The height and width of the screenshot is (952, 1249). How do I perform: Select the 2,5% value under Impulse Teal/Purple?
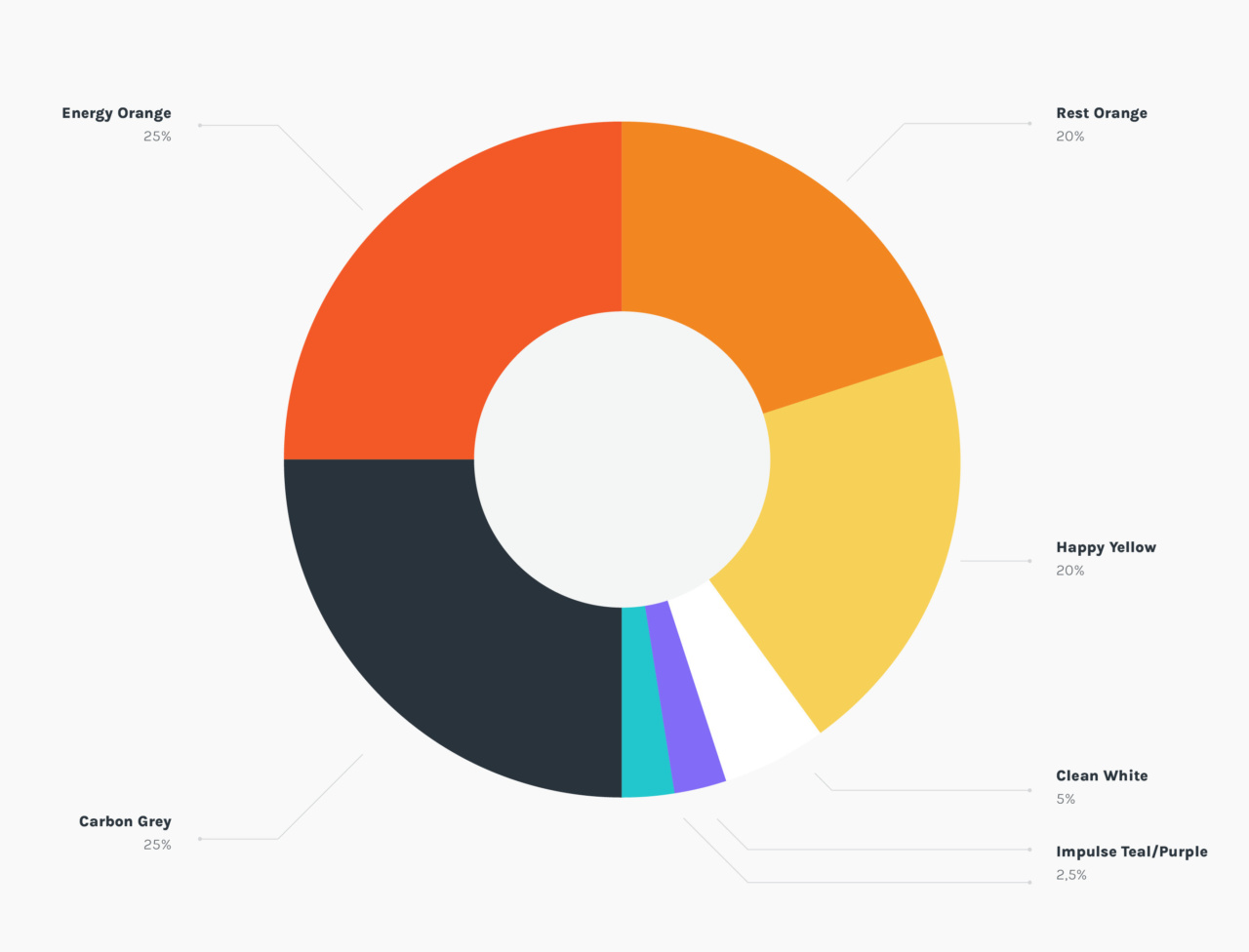click(1070, 875)
